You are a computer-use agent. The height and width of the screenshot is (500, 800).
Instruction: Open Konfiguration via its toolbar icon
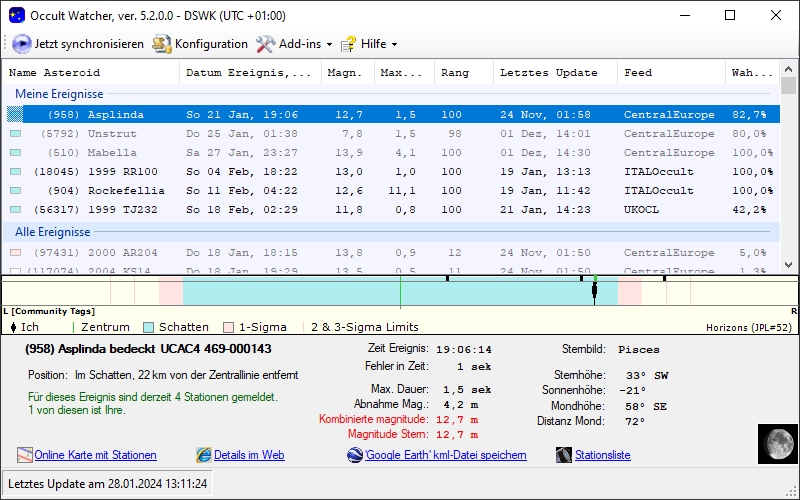click(x=162, y=44)
